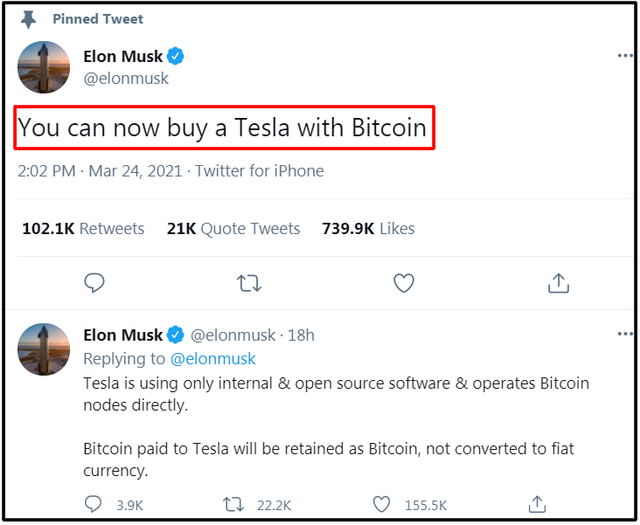Click the @elonmusk handle under main tweet name
640x525 pixels.
[x=126, y=78]
